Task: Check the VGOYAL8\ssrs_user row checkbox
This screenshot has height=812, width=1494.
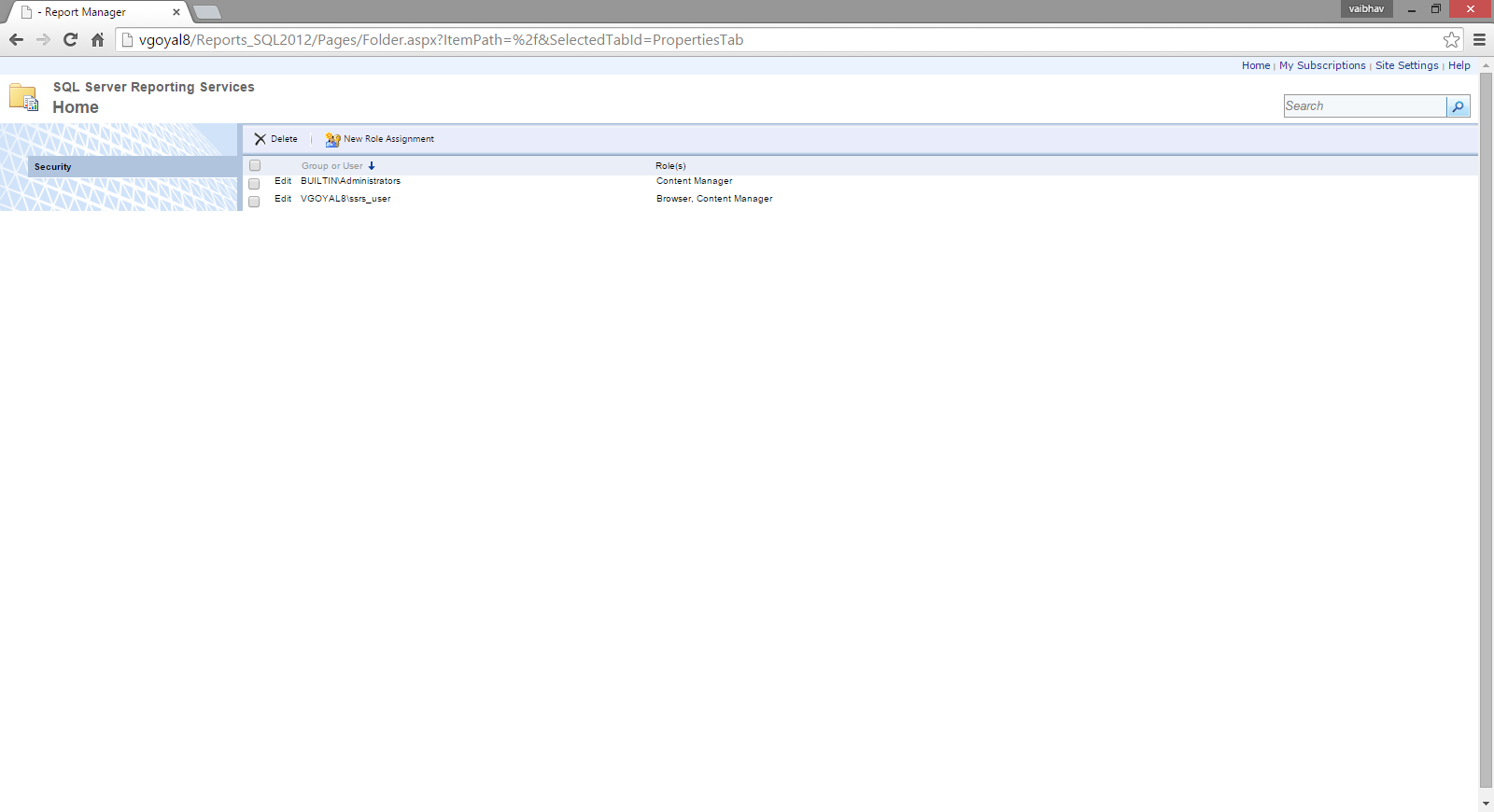Action: click(254, 202)
